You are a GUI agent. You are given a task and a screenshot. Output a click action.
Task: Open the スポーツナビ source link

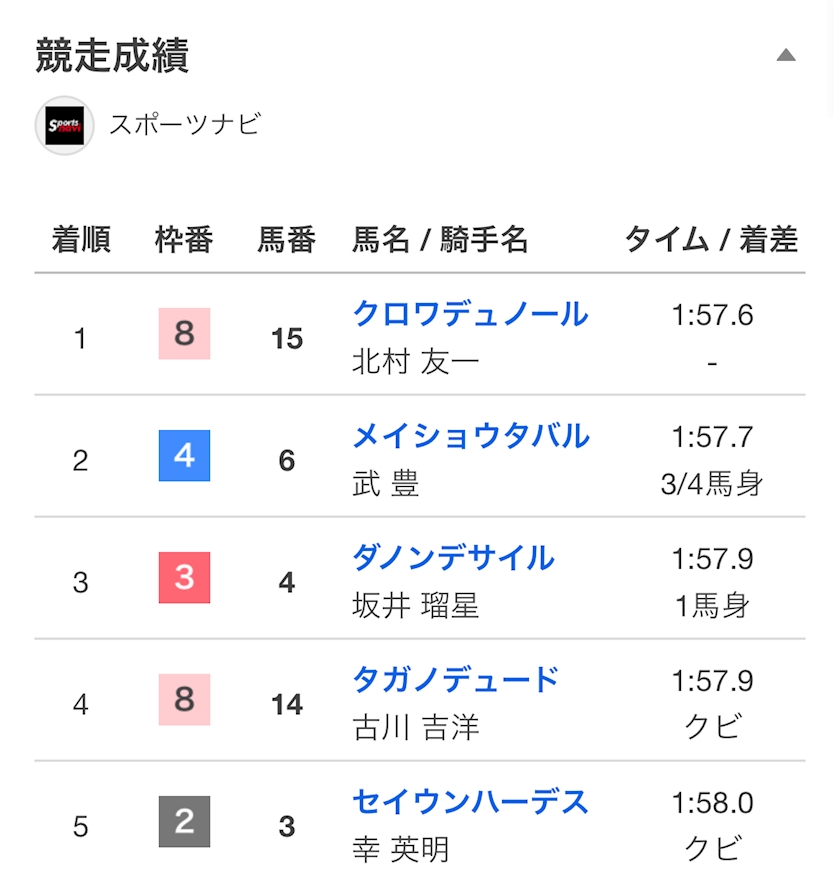pos(186,124)
